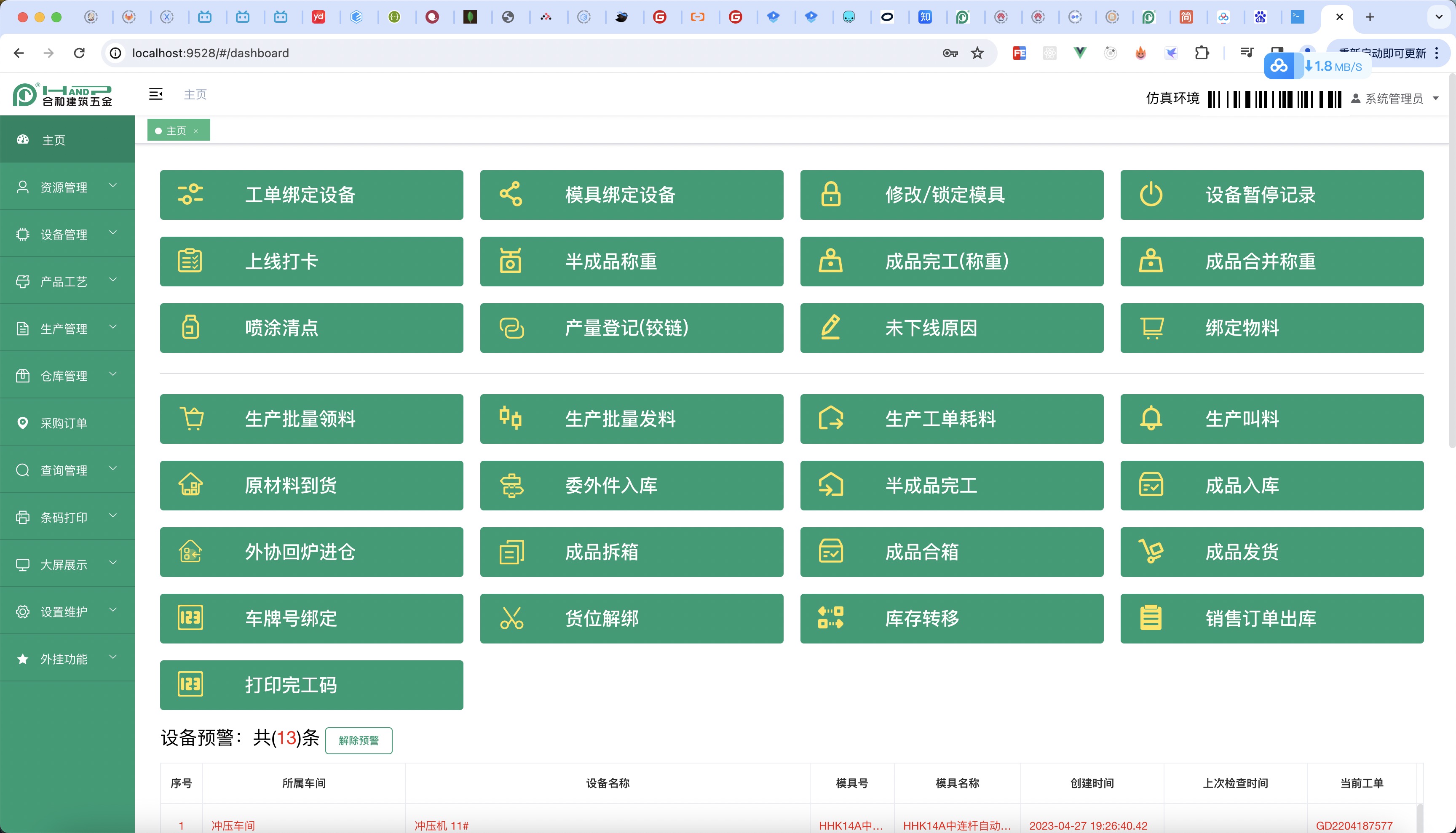The height and width of the screenshot is (833, 1456).
Task: Toggle the sidebar collapse hamburger icon
Action: click(x=156, y=94)
